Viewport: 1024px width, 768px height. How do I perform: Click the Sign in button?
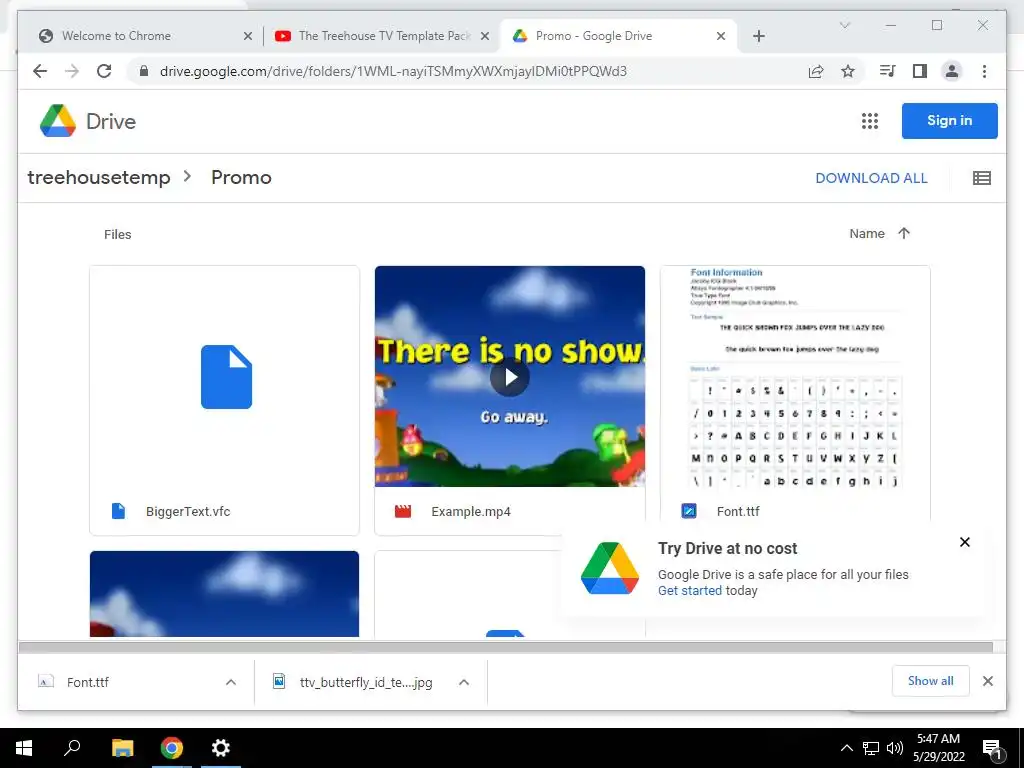point(950,121)
